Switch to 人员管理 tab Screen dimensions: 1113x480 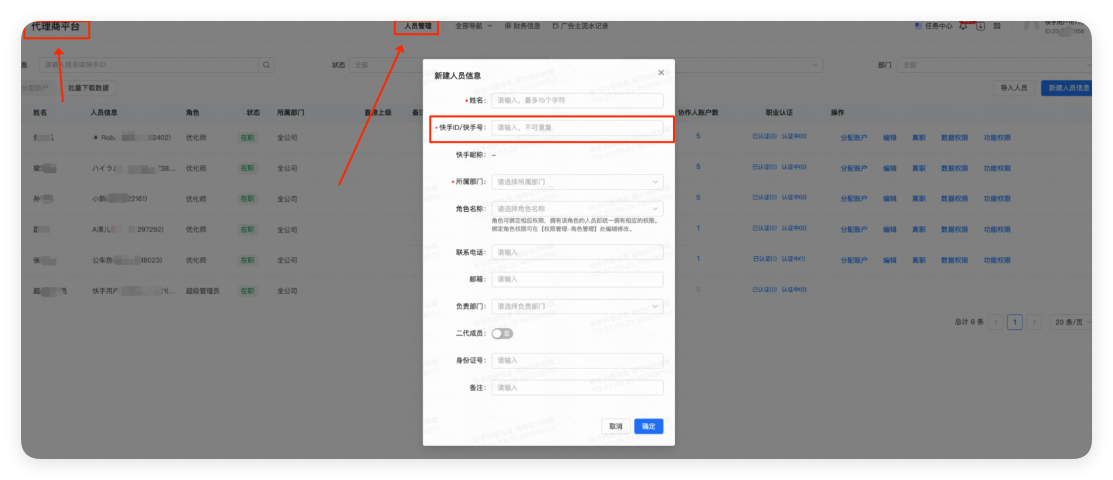click(x=417, y=26)
